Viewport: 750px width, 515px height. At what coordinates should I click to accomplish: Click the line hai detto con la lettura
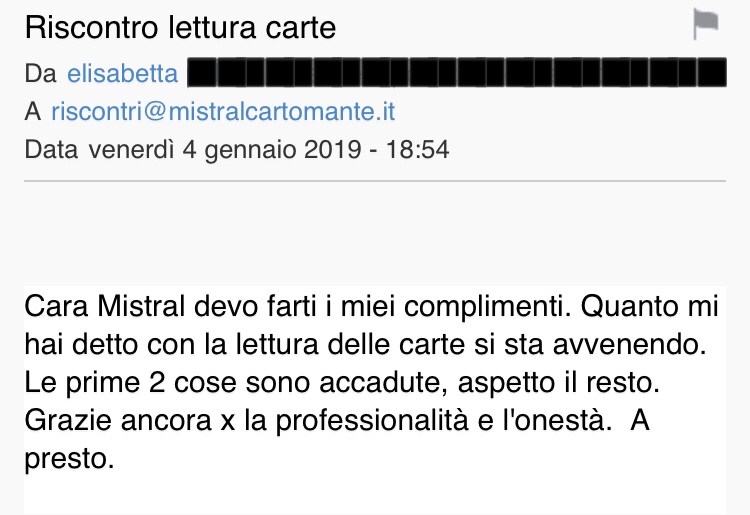[365, 344]
